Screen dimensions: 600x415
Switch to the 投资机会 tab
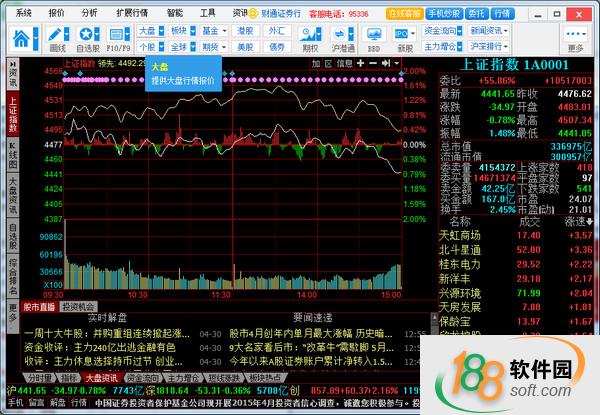78,307
